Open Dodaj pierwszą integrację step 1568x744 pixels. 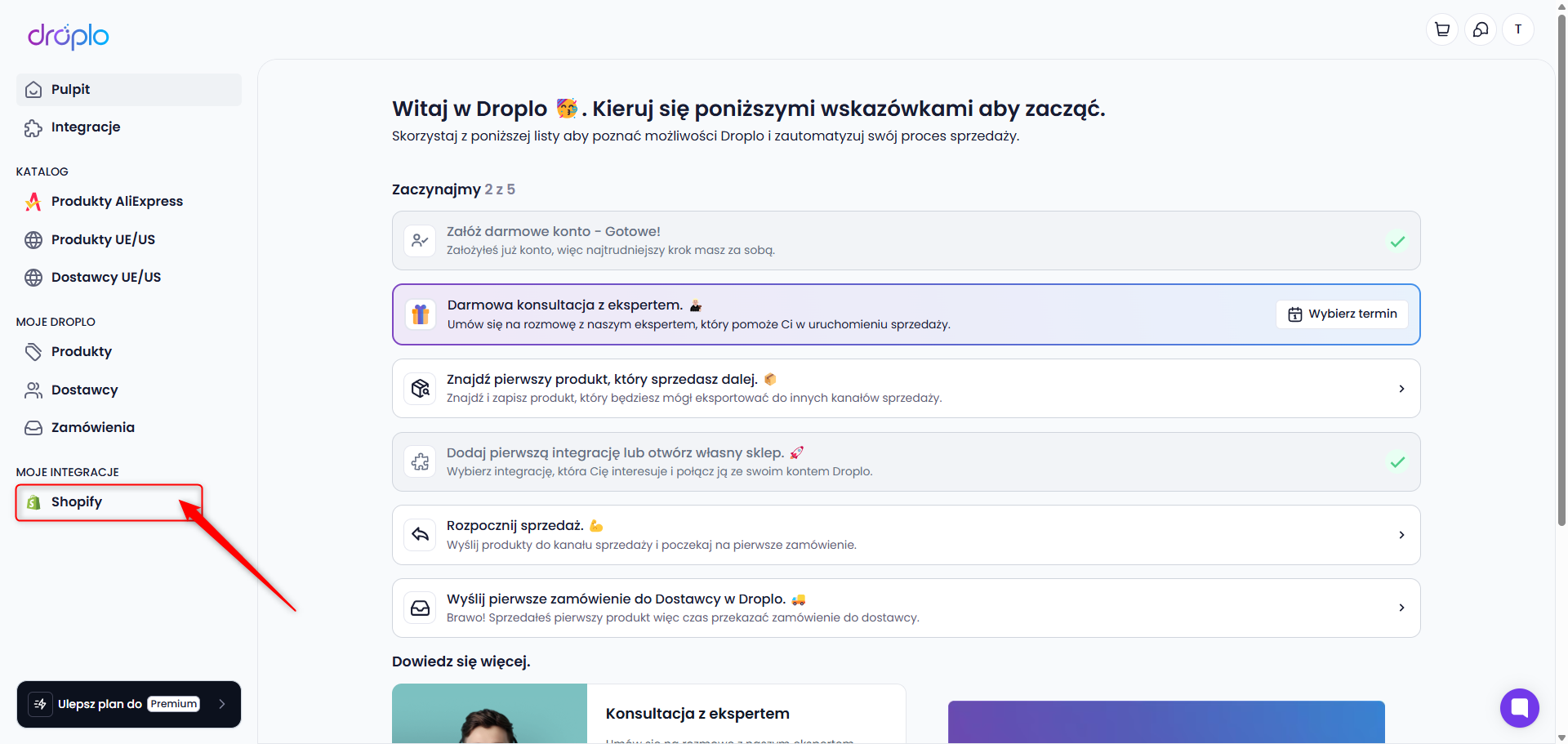906,462
